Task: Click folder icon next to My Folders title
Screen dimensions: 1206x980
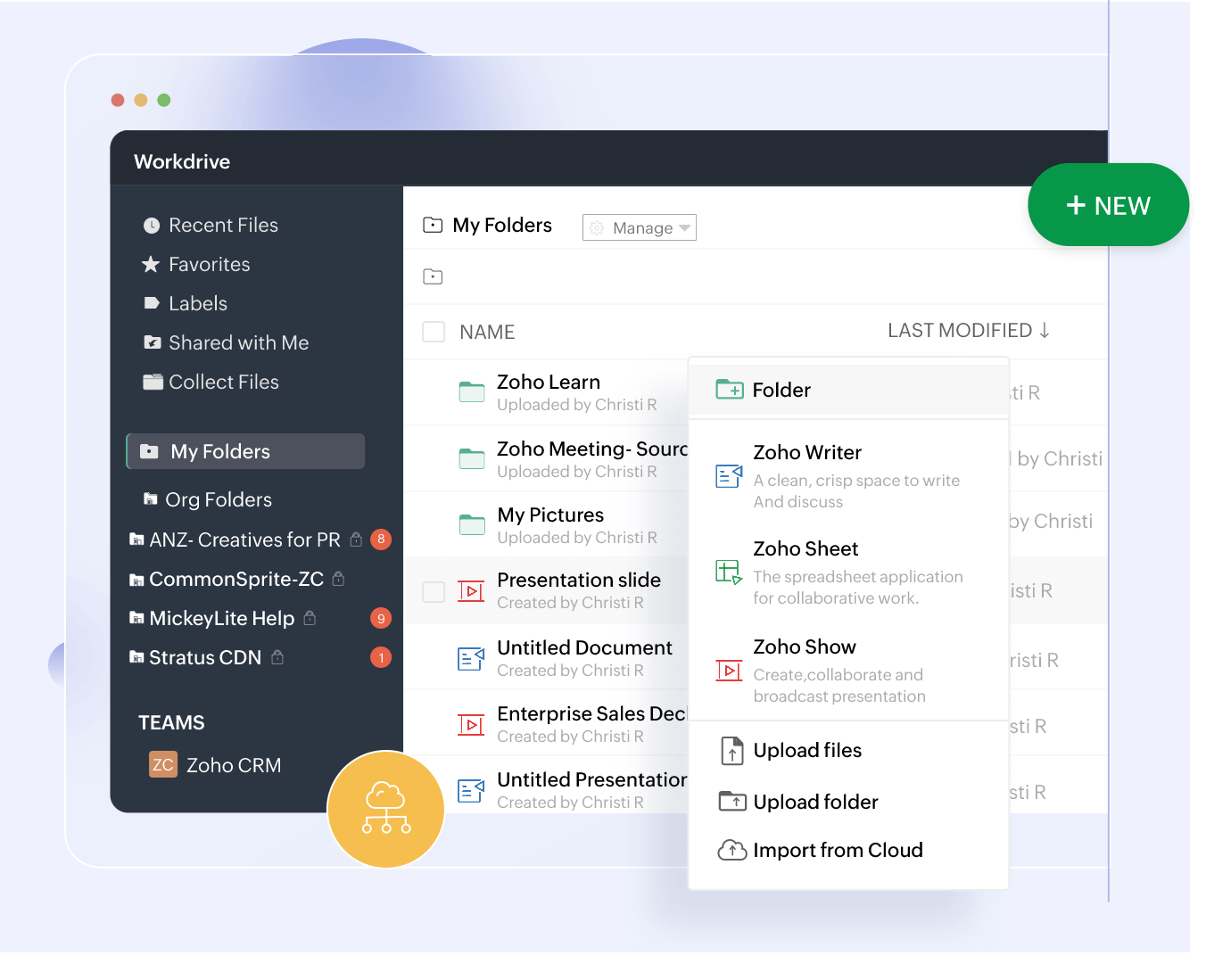Action: coord(433,225)
